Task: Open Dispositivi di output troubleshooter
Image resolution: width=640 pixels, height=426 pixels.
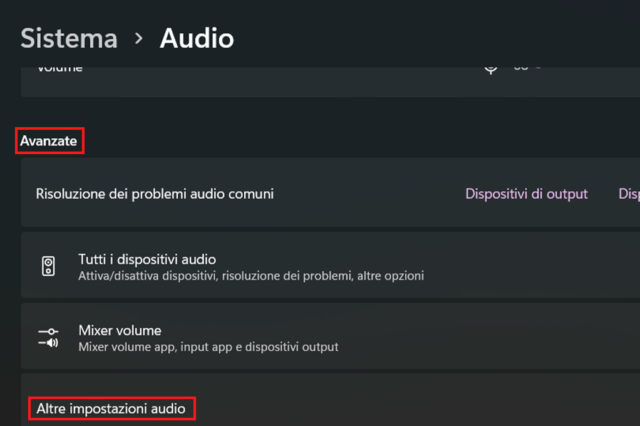Action: [526, 194]
